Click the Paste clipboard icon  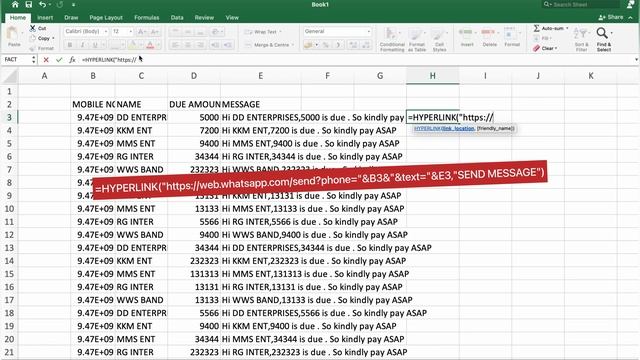(13, 34)
